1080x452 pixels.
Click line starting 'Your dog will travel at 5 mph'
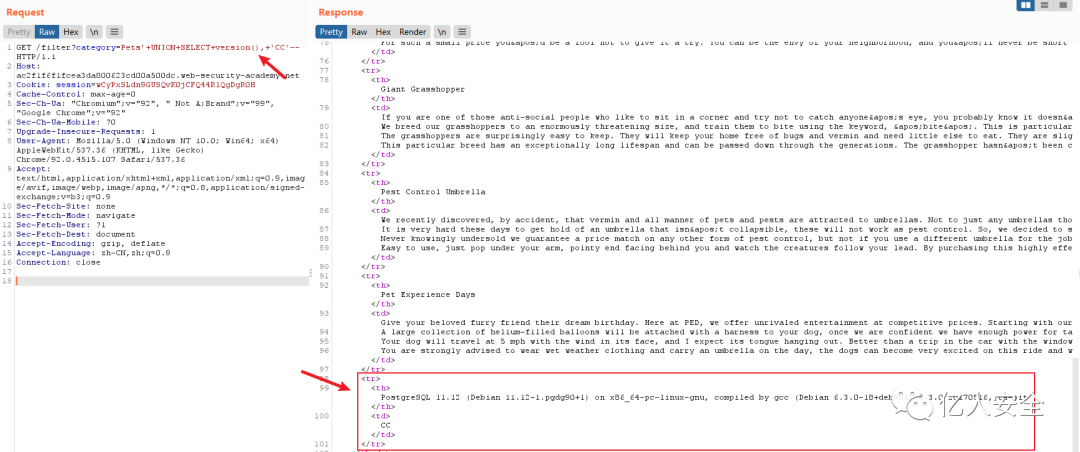pos(727,341)
